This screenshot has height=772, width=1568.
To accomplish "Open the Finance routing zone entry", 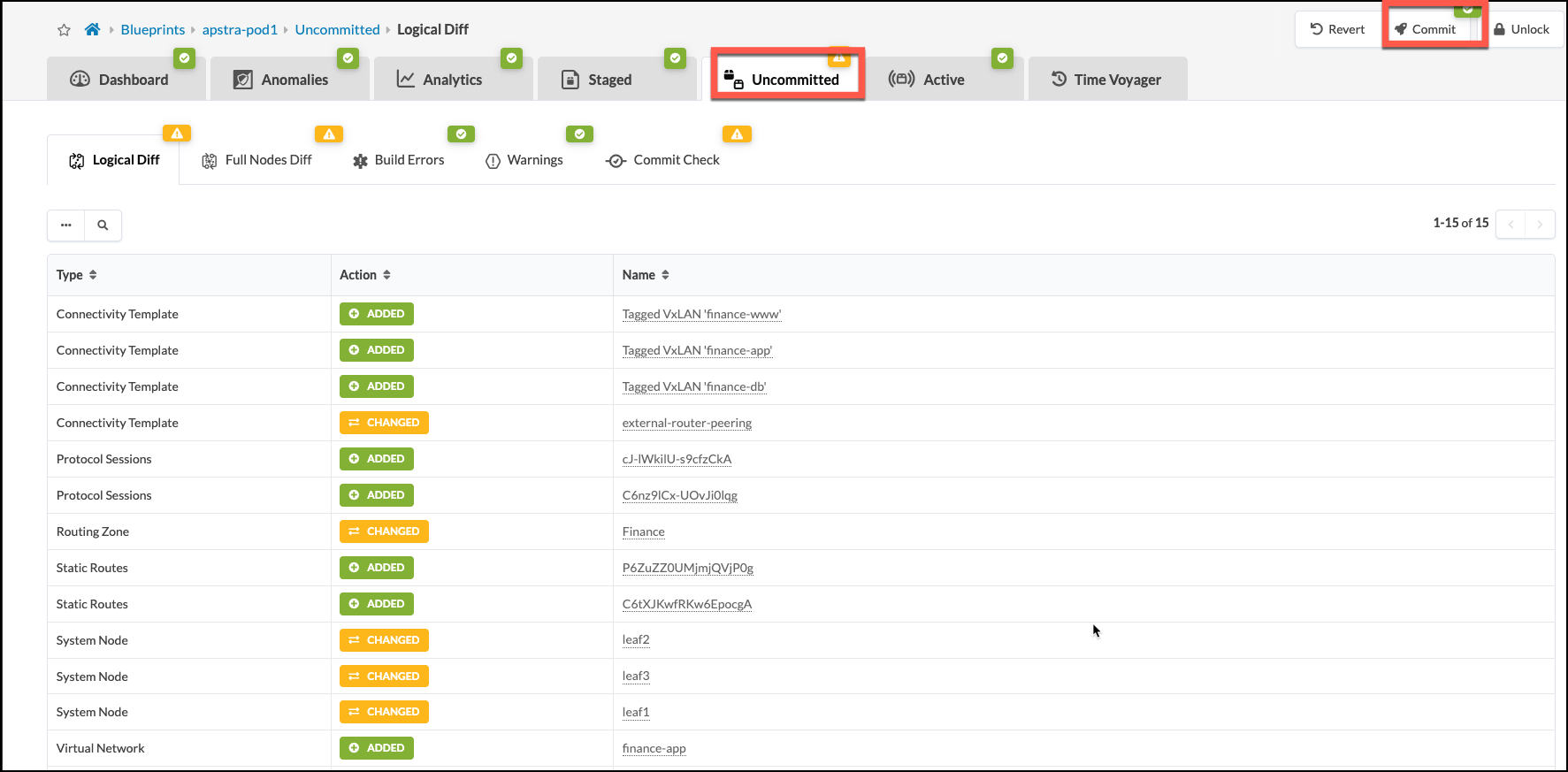I will pos(643,531).
